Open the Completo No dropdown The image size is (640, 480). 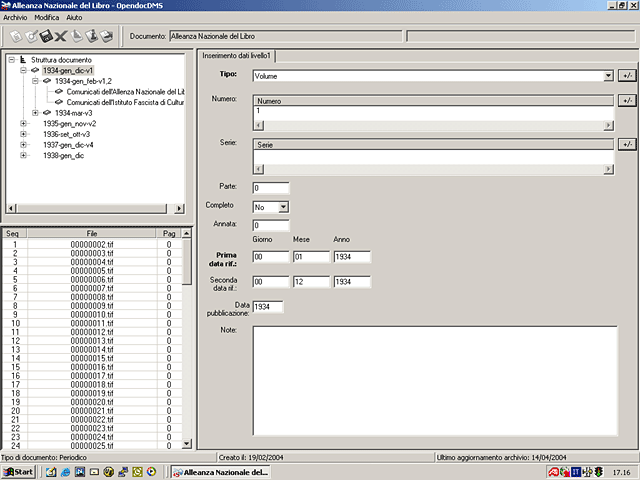[x=283, y=207]
